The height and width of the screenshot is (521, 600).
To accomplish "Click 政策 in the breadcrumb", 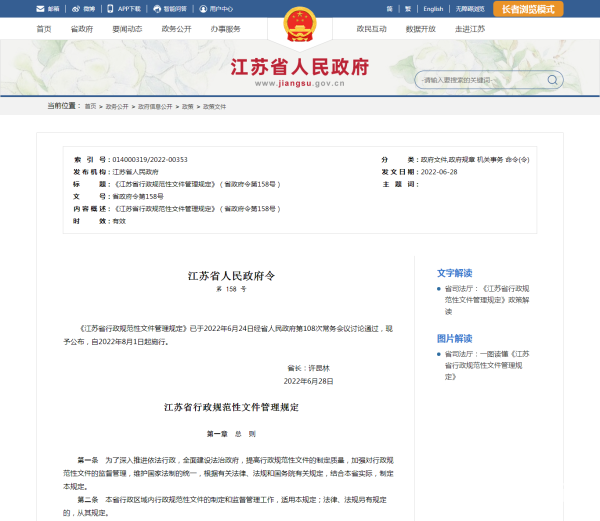I will click(188, 107).
